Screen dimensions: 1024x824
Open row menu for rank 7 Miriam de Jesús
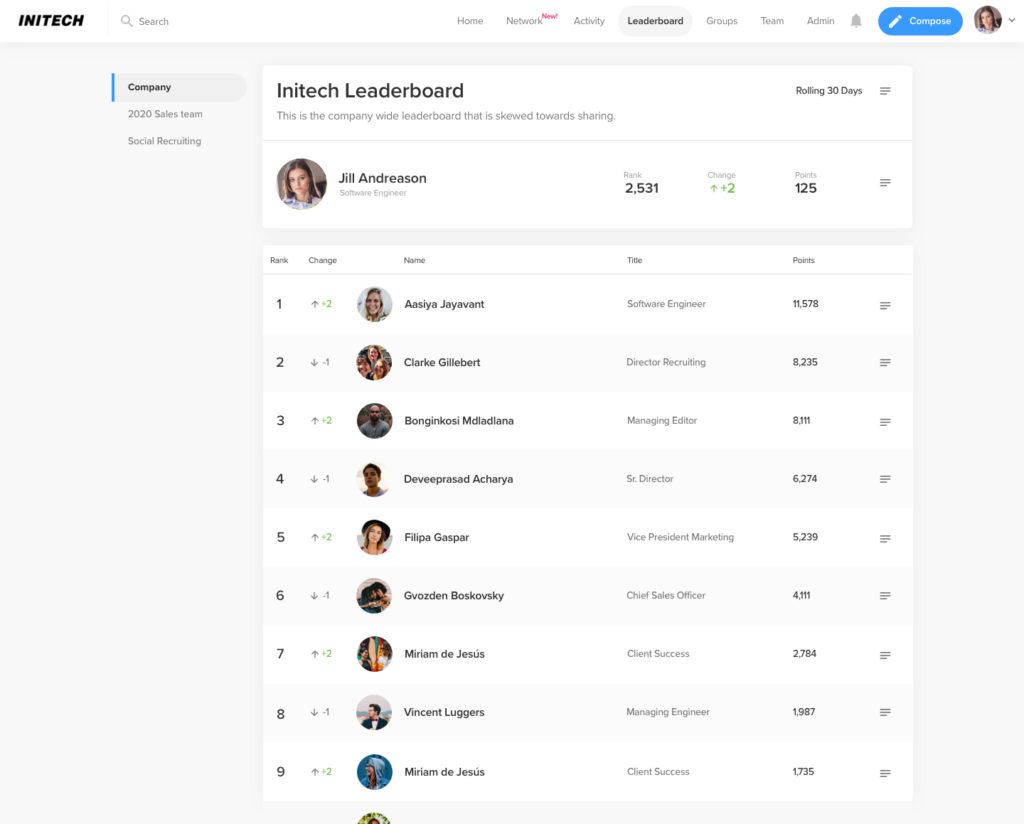885,655
